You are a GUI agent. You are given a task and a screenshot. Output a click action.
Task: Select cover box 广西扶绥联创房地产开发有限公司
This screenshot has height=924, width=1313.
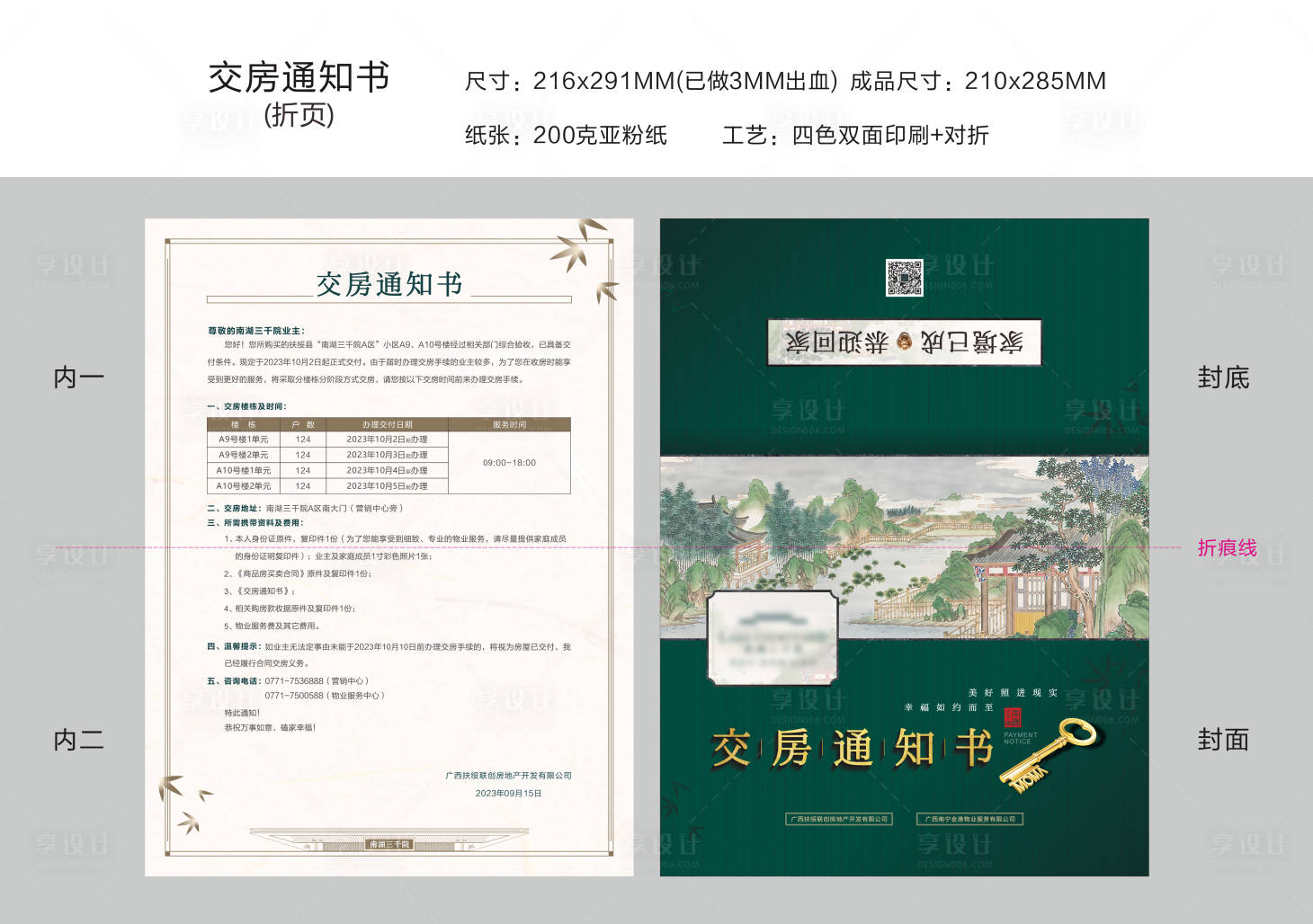coord(839,819)
